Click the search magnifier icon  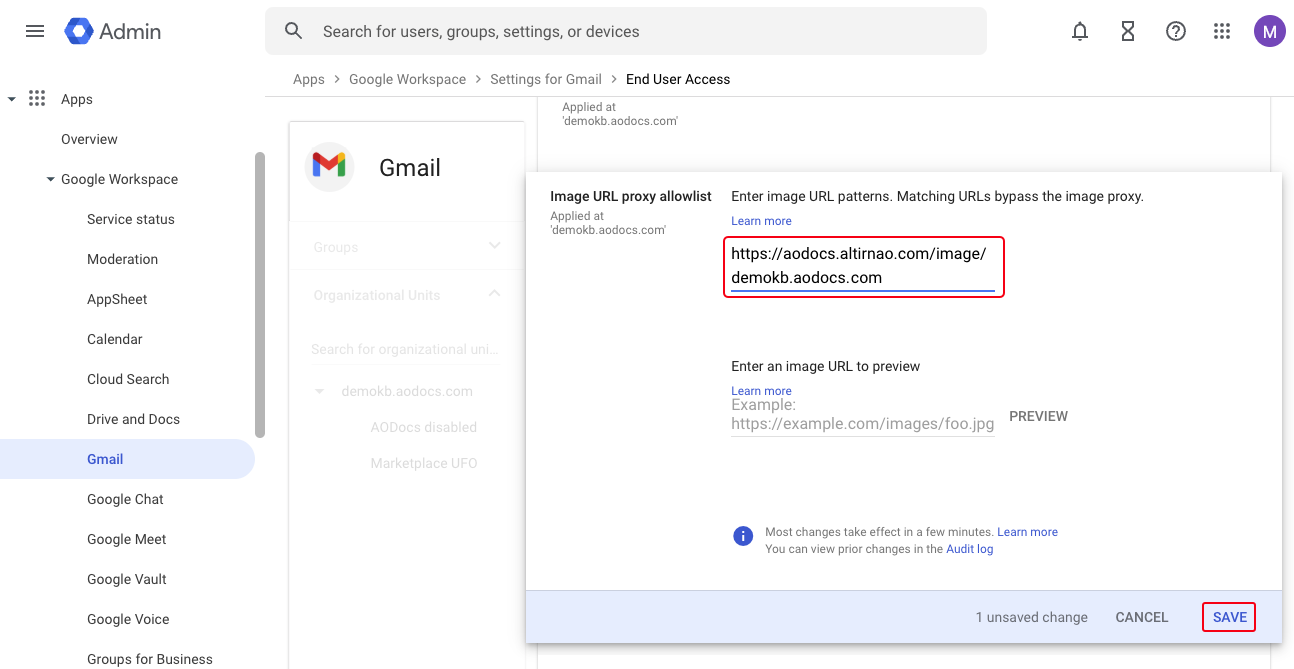pyautogui.click(x=294, y=31)
